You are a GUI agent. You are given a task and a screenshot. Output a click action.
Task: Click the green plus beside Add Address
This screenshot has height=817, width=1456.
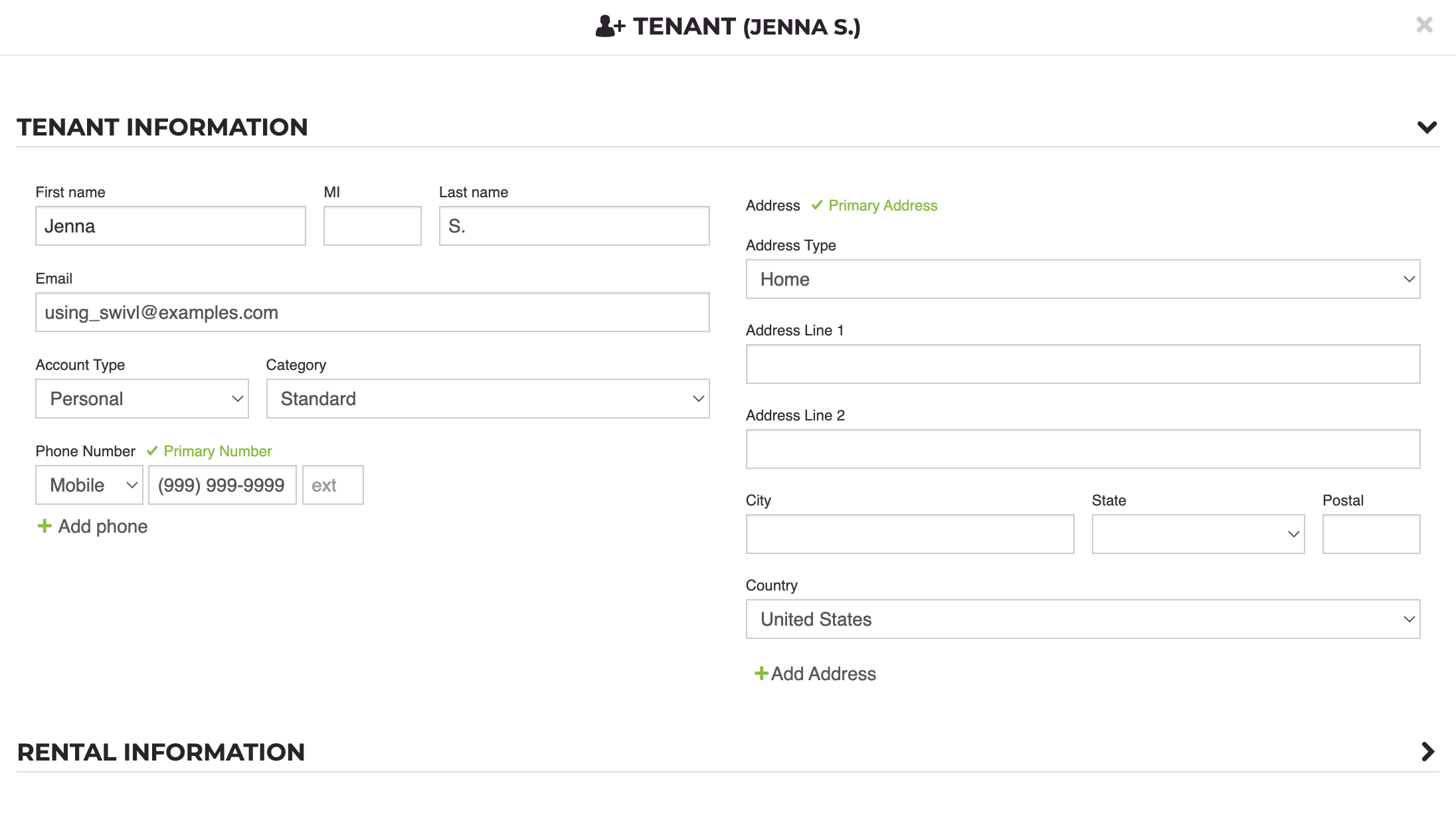[761, 674]
